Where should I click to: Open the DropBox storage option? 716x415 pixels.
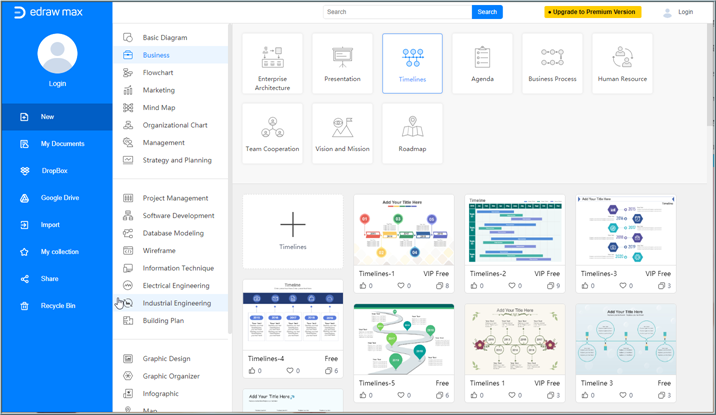point(57,171)
